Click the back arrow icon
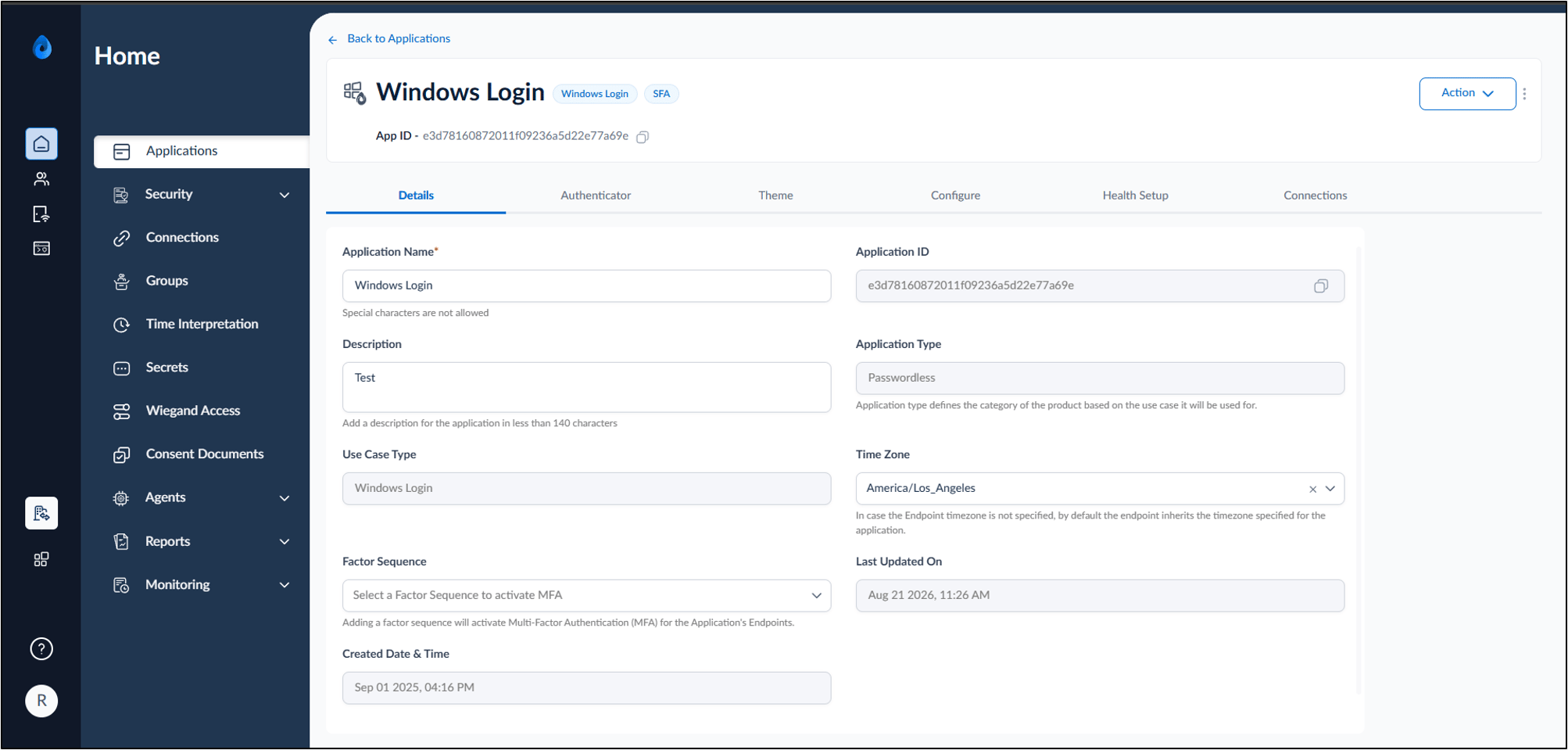Screen dimensions: 1568x750 [333, 39]
